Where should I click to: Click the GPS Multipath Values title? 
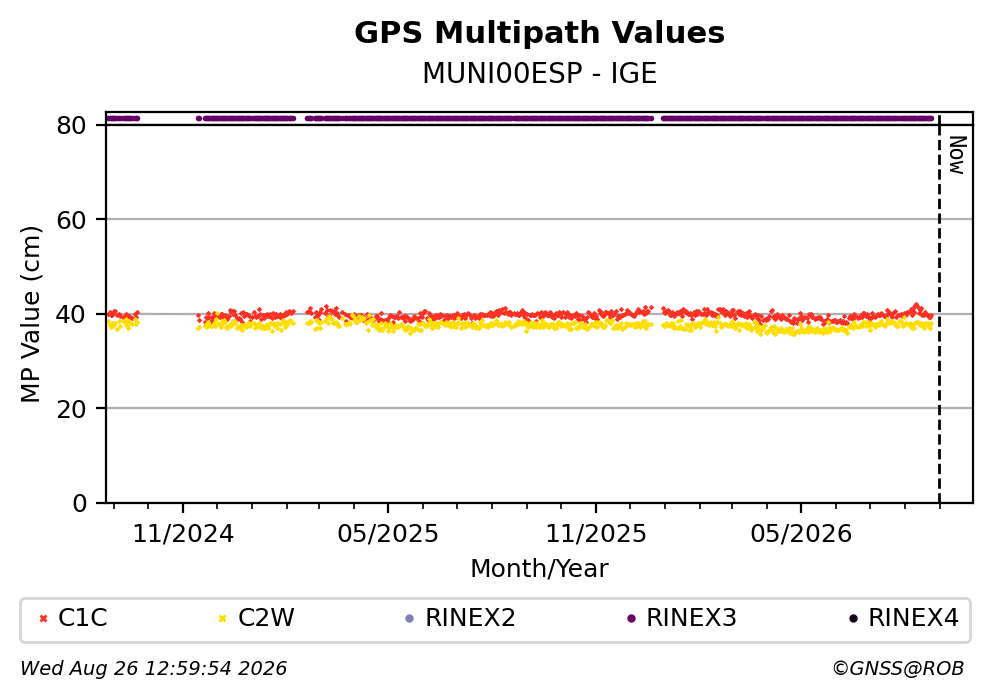tap(539, 33)
